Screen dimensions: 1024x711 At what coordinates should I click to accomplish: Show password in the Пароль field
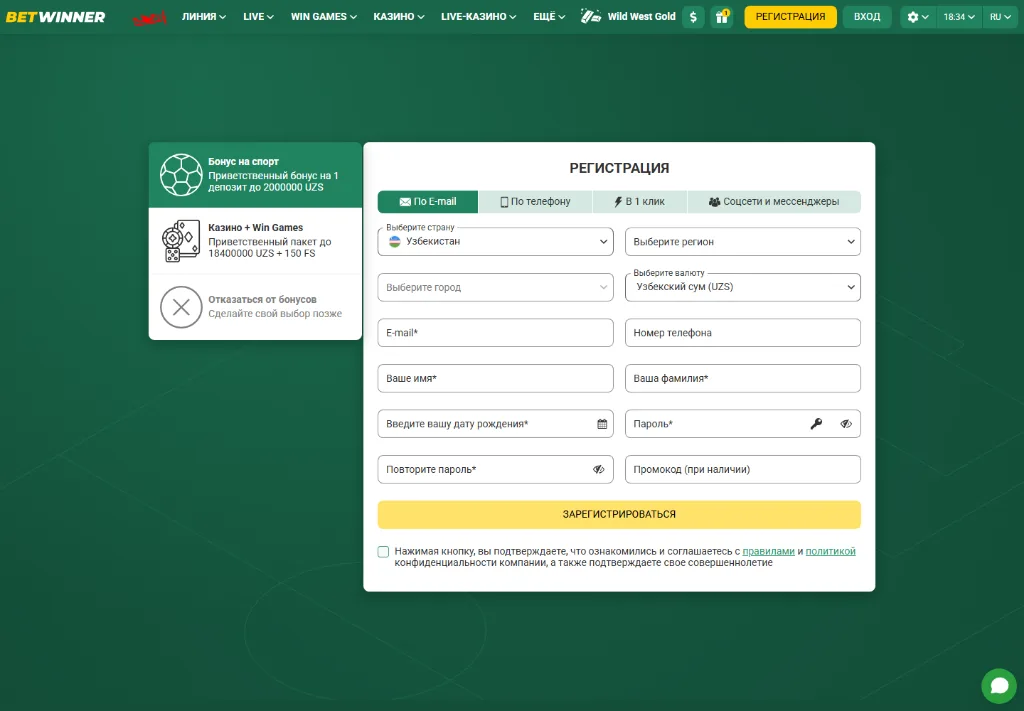pos(846,424)
